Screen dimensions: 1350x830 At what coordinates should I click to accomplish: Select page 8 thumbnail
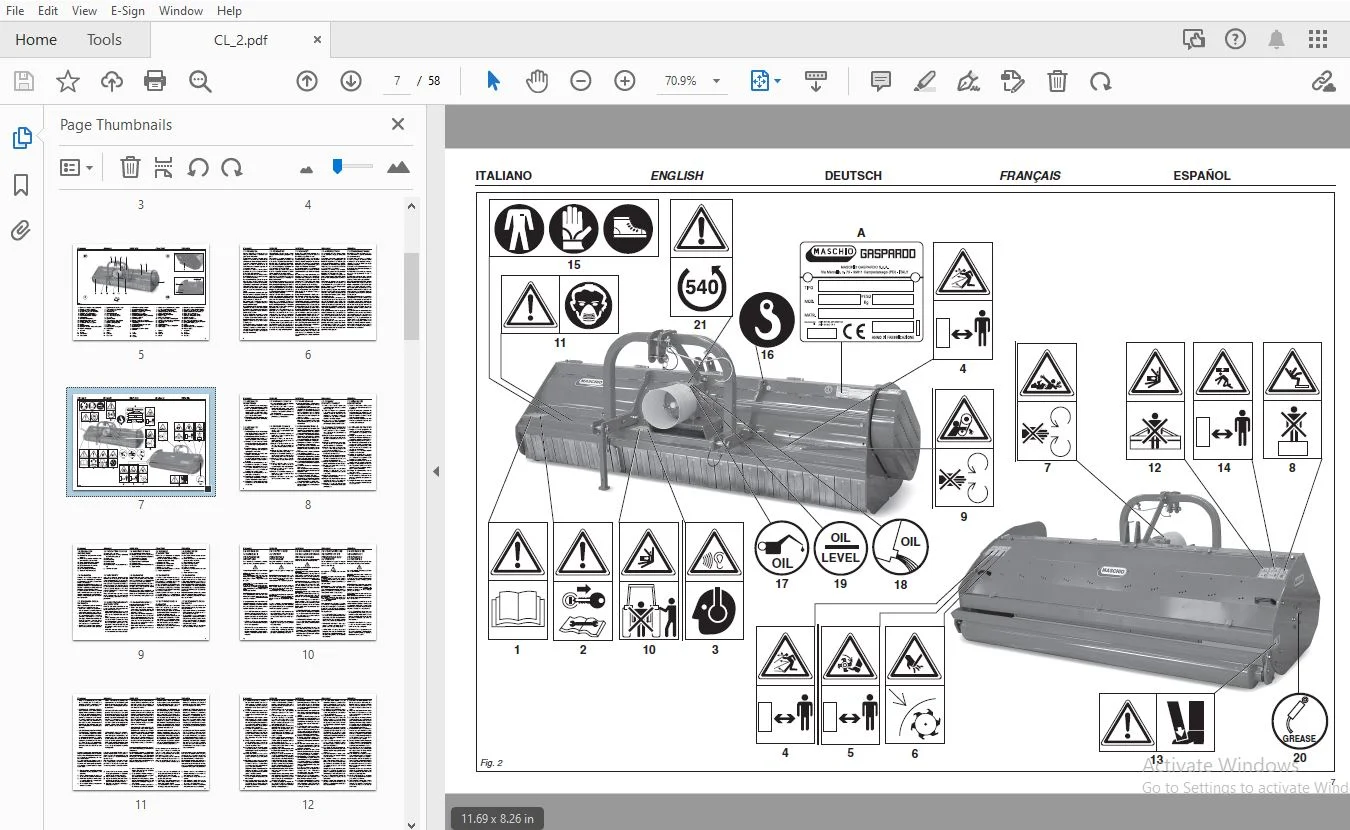coord(308,443)
